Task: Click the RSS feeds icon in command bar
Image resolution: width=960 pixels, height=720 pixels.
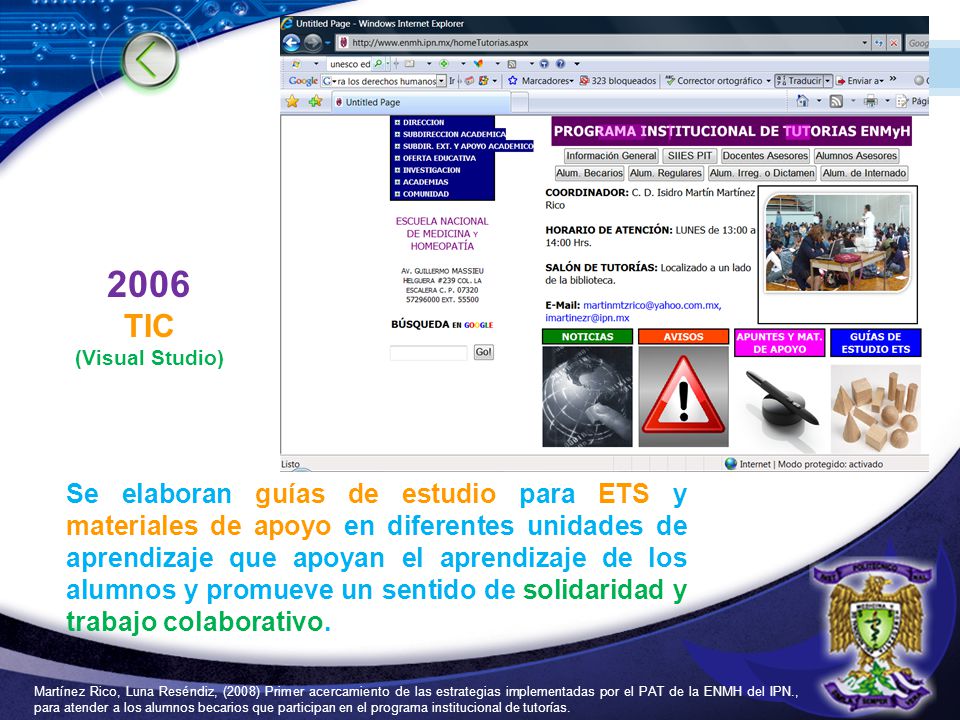Action: tap(836, 102)
